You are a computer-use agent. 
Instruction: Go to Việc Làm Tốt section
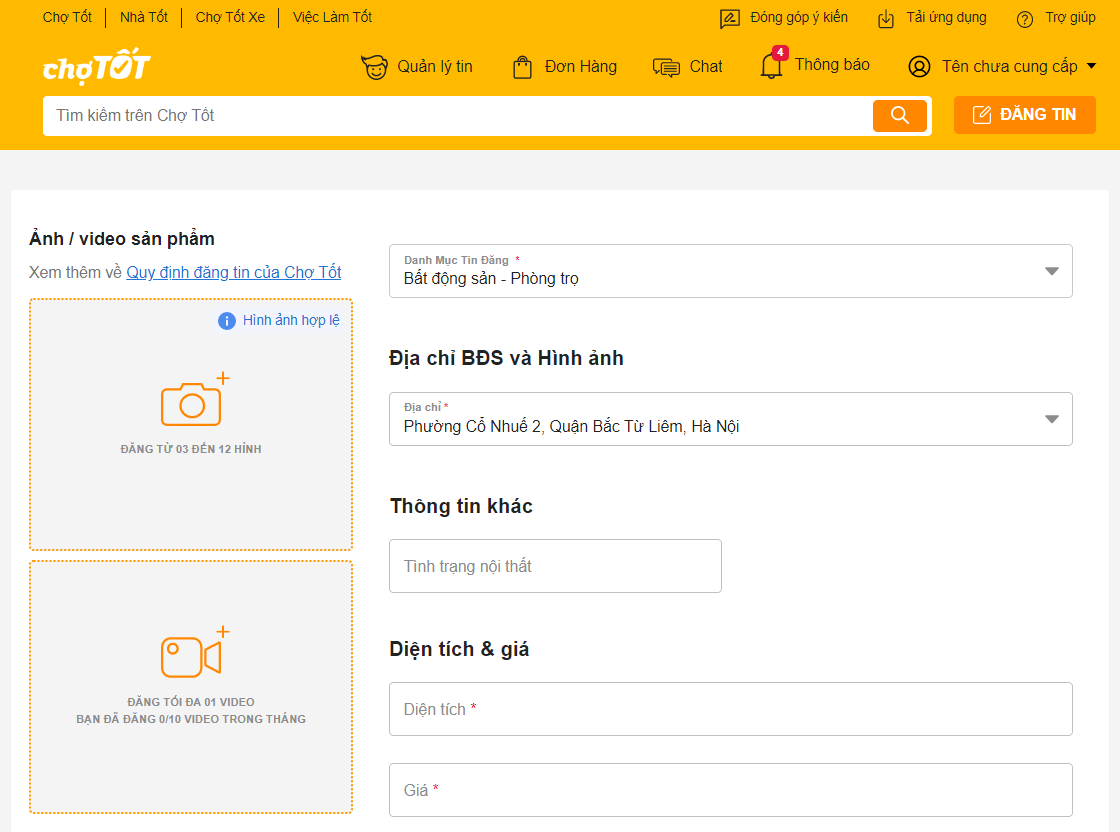pos(332,17)
